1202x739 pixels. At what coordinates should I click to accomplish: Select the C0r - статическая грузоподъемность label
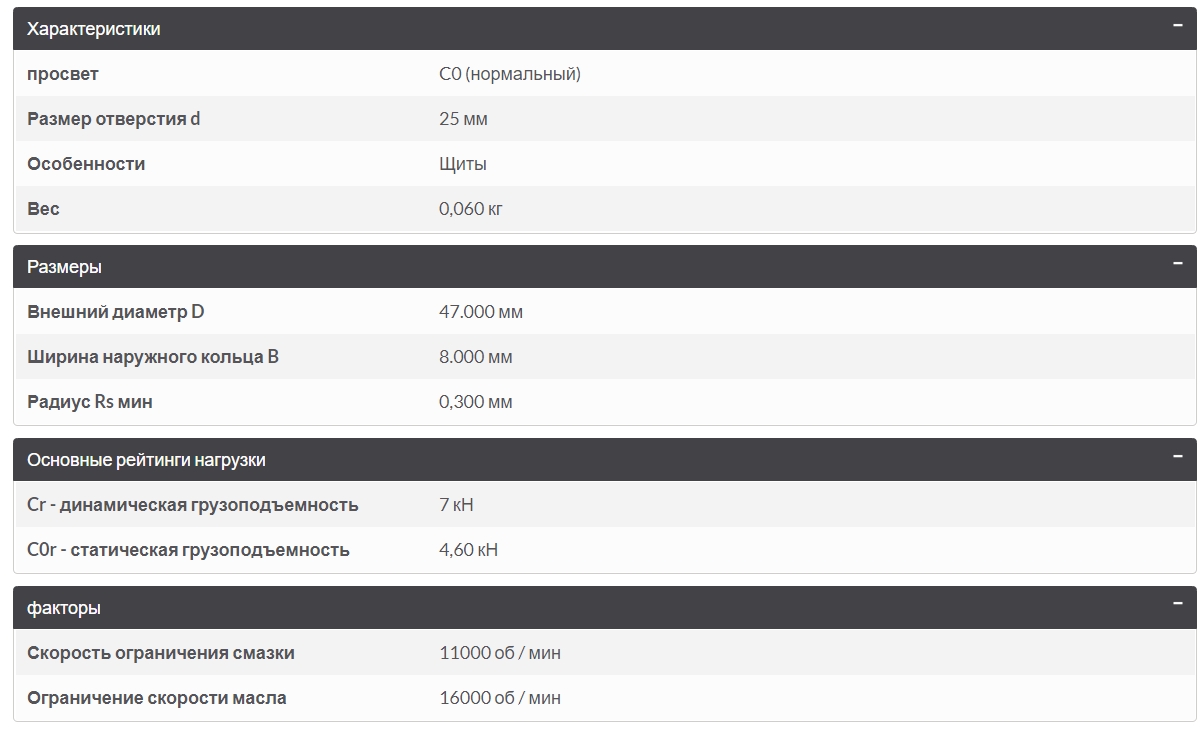[x=188, y=550]
